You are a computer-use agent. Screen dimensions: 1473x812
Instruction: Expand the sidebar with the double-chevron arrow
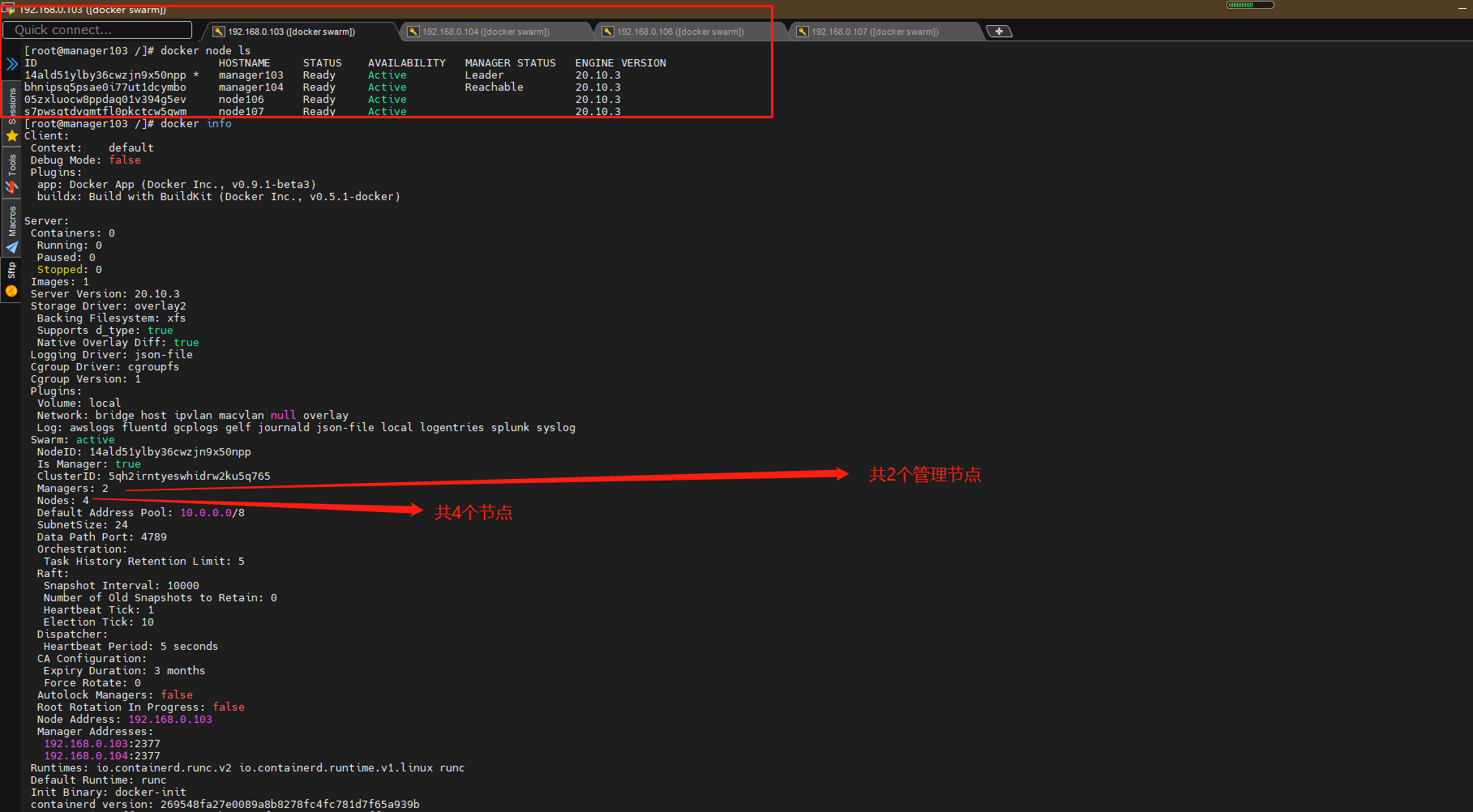[x=12, y=63]
